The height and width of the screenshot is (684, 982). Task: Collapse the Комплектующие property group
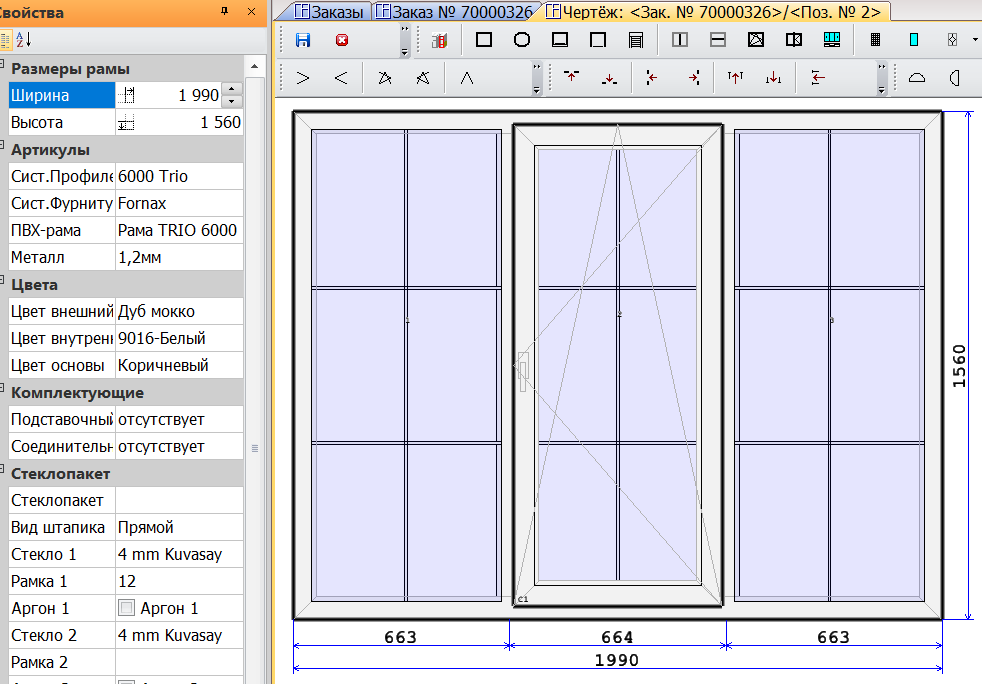[x=2, y=388]
